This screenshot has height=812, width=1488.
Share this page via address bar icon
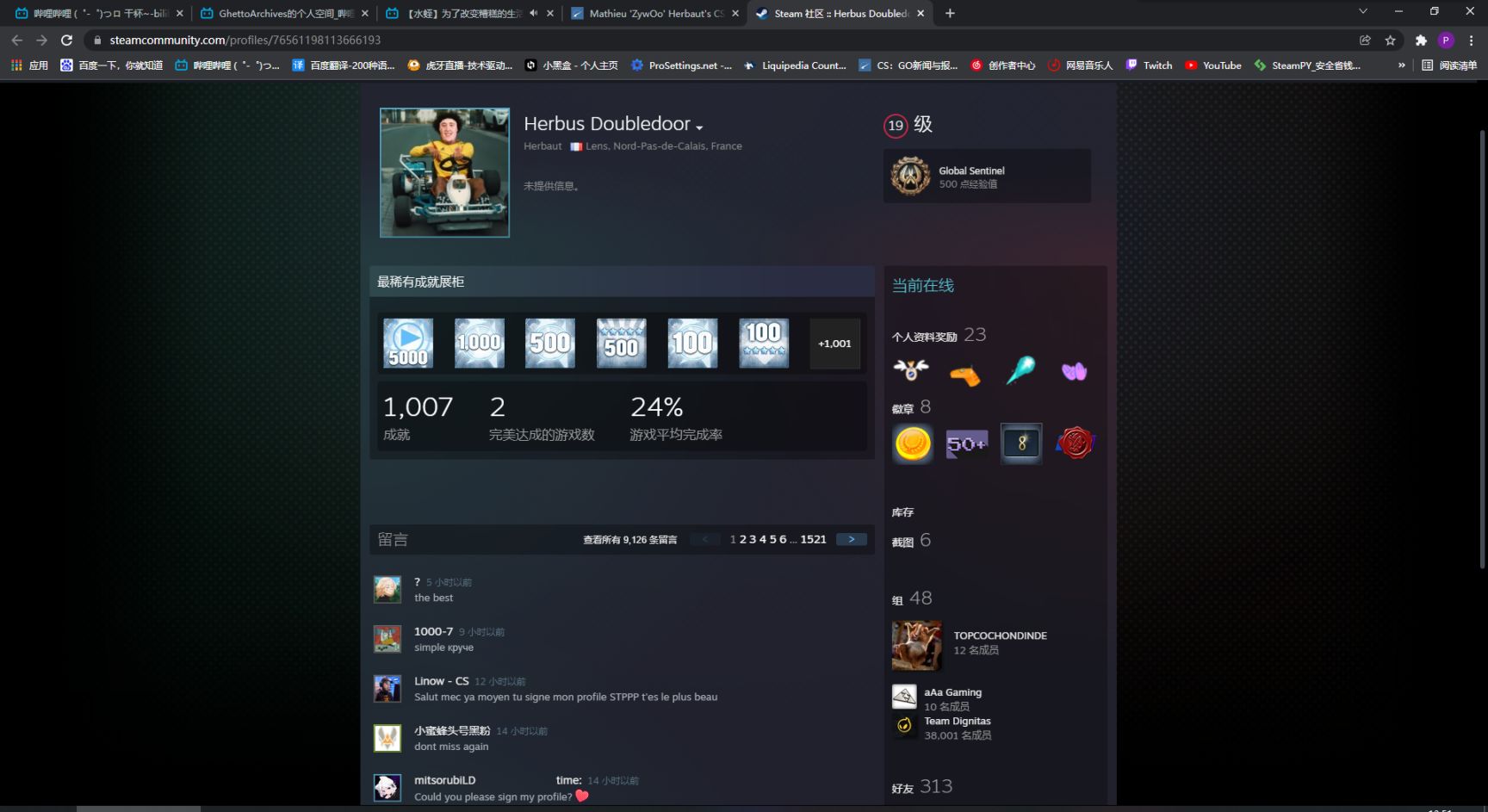[1365, 40]
